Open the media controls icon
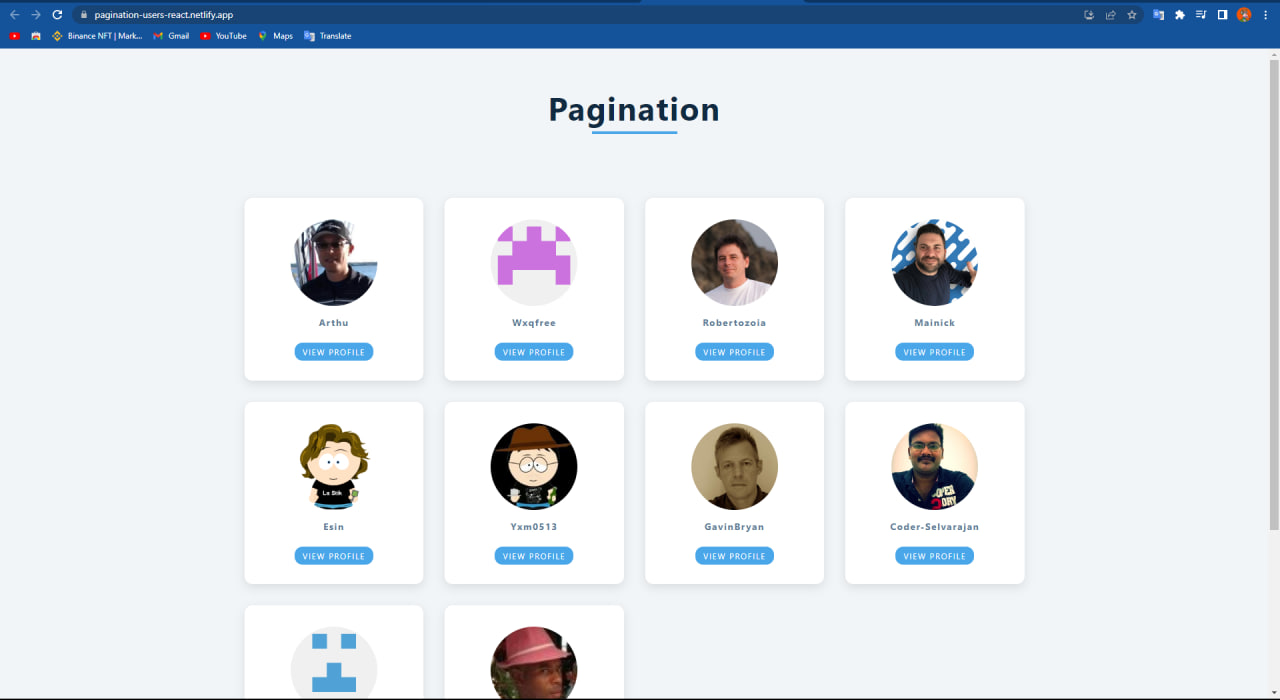 point(1201,15)
